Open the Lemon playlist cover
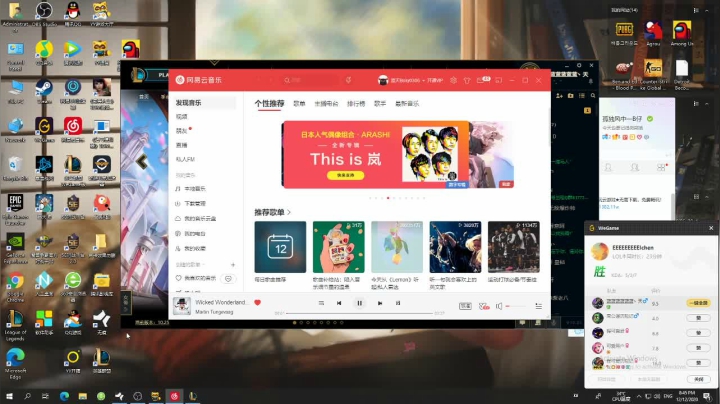Image resolution: width=720 pixels, height=404 pixels. (x=397, y=247)
